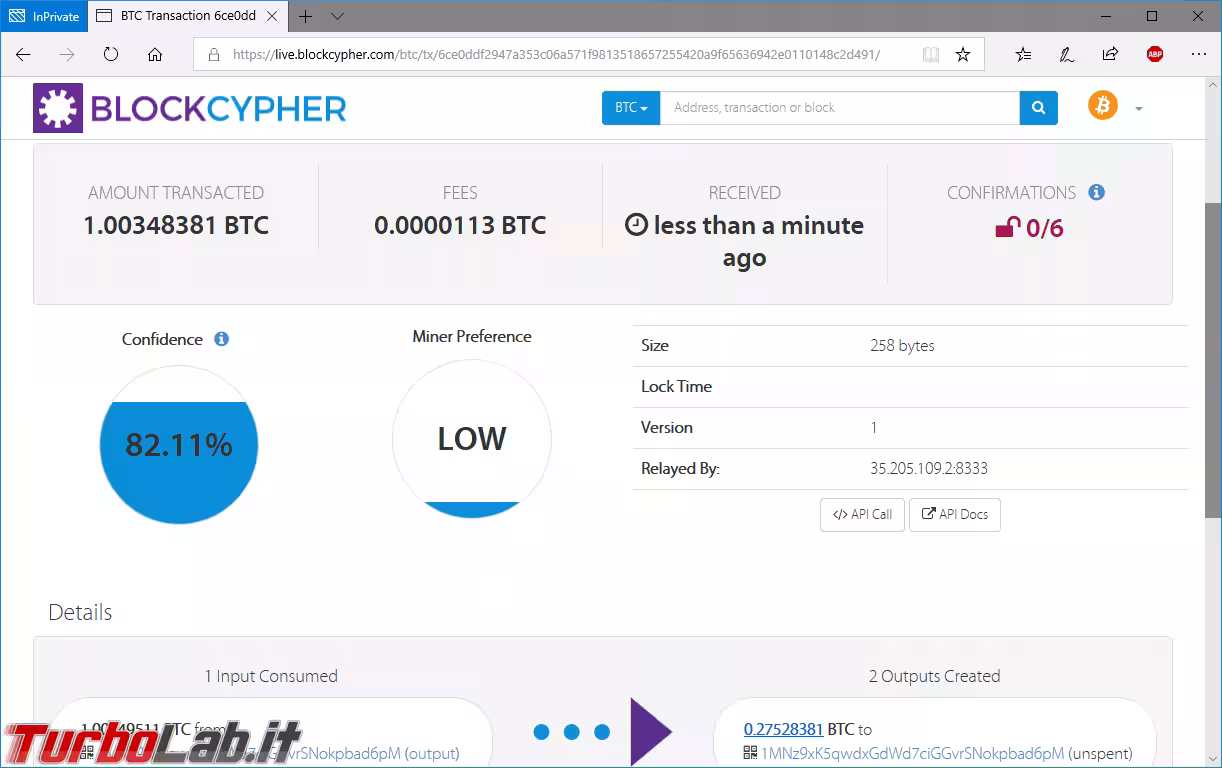
Task: Click the 0.0000113 BTC fees value
Action: click(460, 225)
